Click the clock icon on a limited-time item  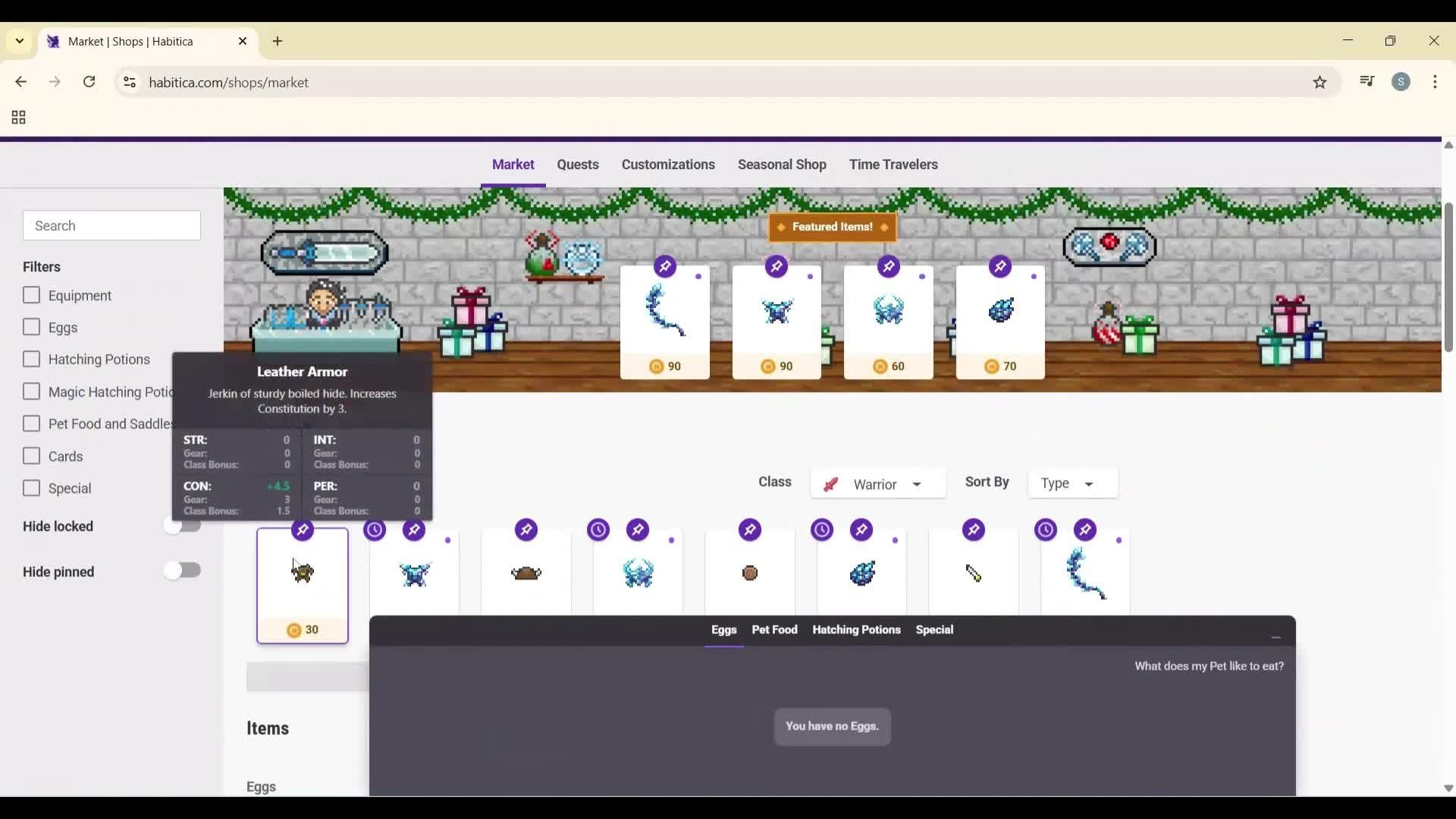[375, 530]
